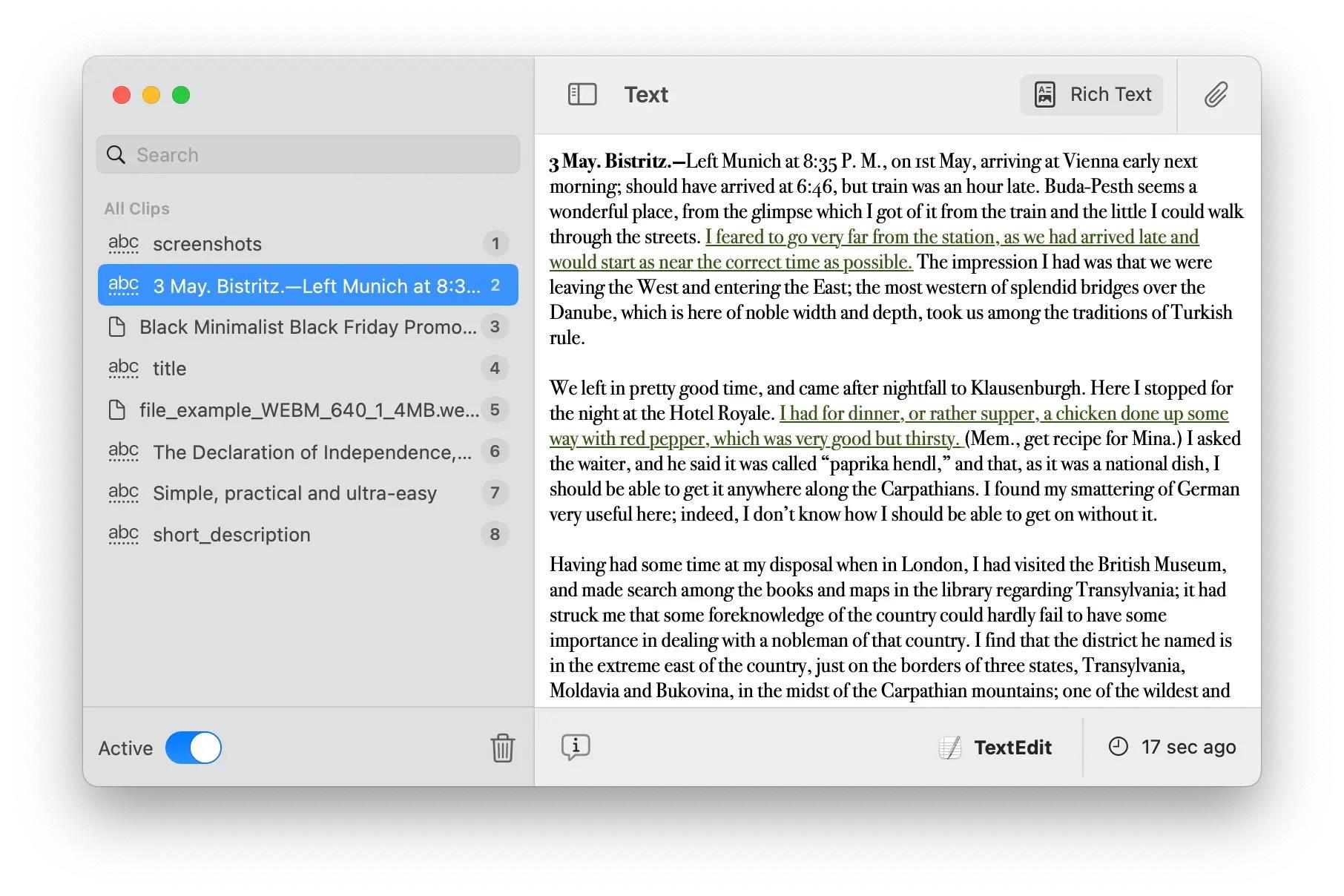Click the green zoom window button
The height and width of the screenshot is (896, 1344).
click(x=181, y=95)
